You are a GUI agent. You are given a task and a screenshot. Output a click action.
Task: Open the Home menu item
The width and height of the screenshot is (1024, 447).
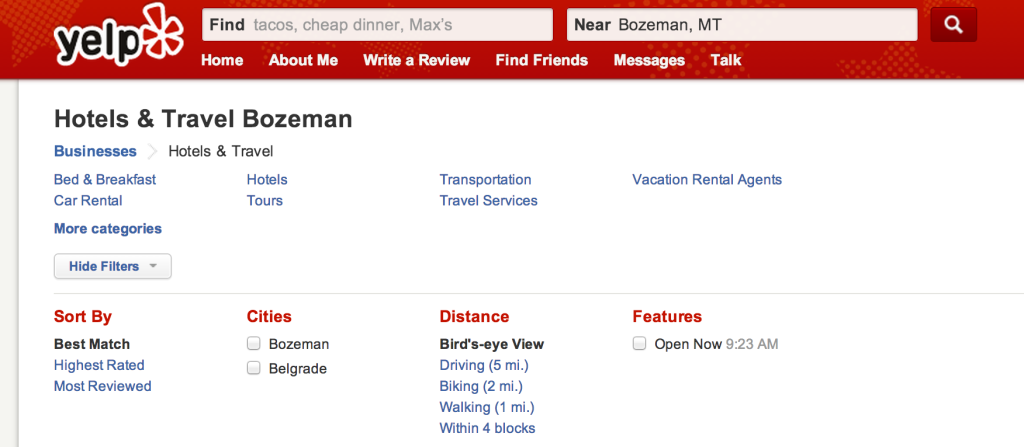pos(222,60)
